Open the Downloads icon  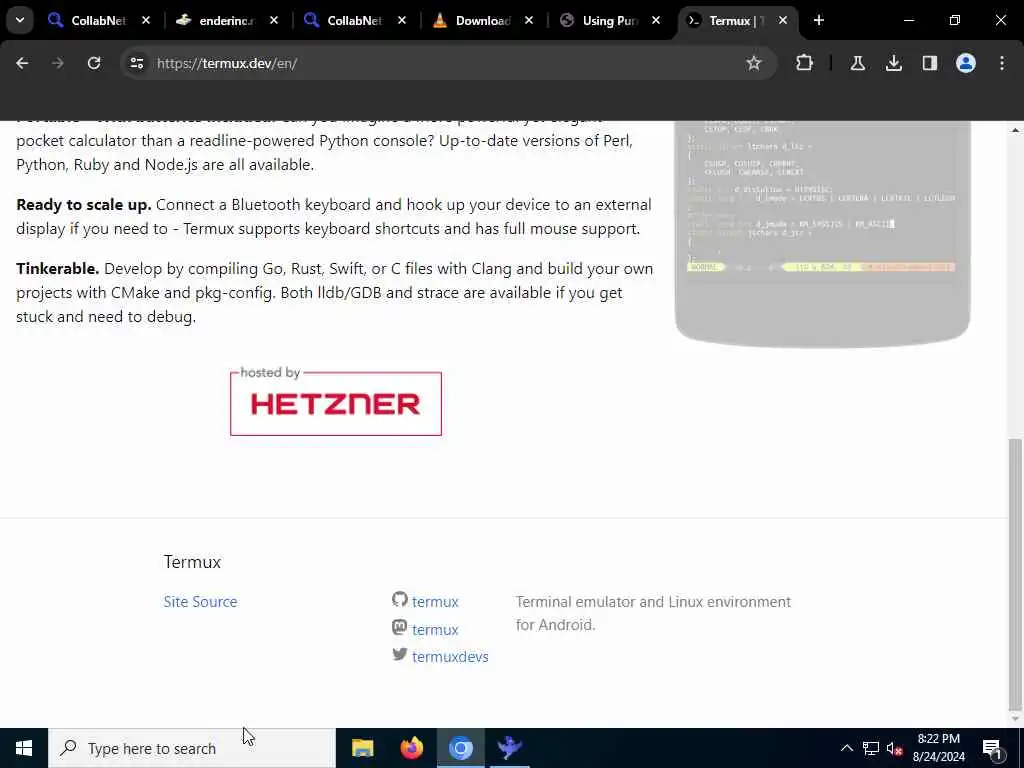894,63
